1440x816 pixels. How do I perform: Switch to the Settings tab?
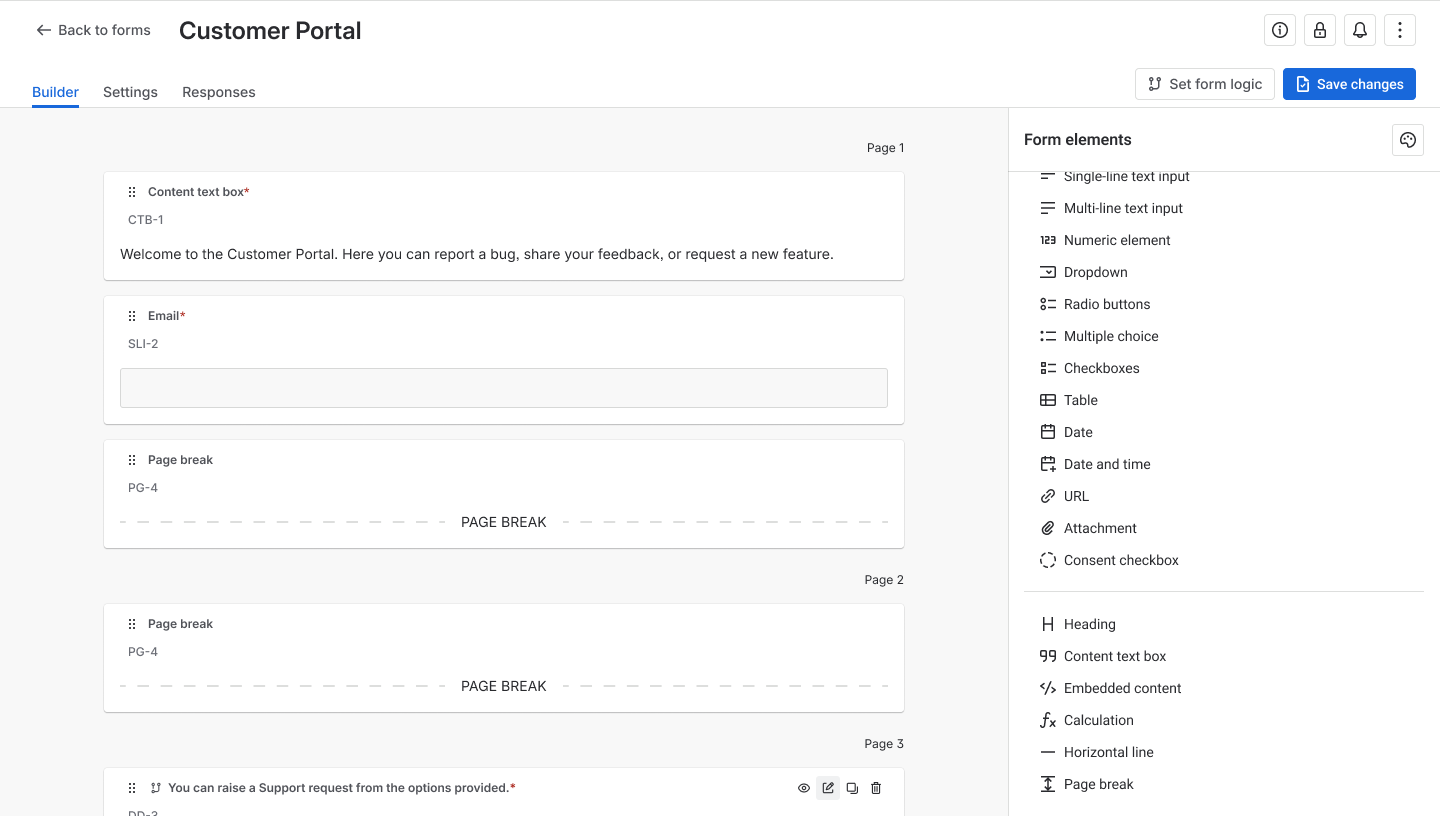click(x=130, y=92)
